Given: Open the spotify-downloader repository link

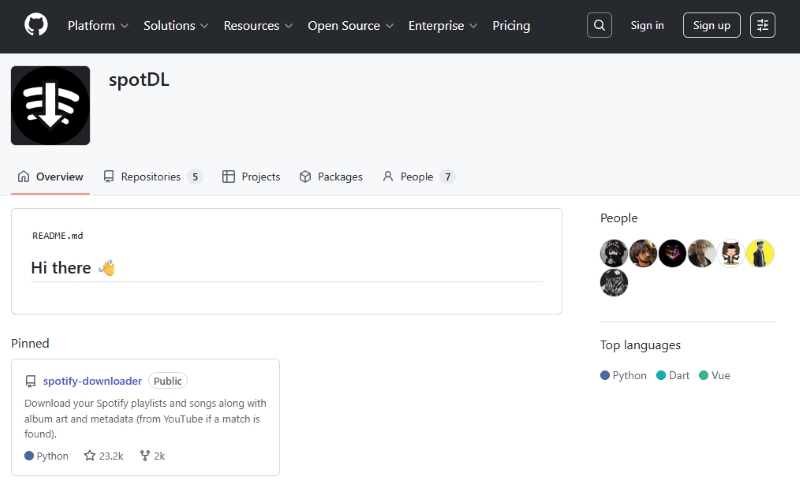Looking at the screenshot, I should (x=92, y=381).
